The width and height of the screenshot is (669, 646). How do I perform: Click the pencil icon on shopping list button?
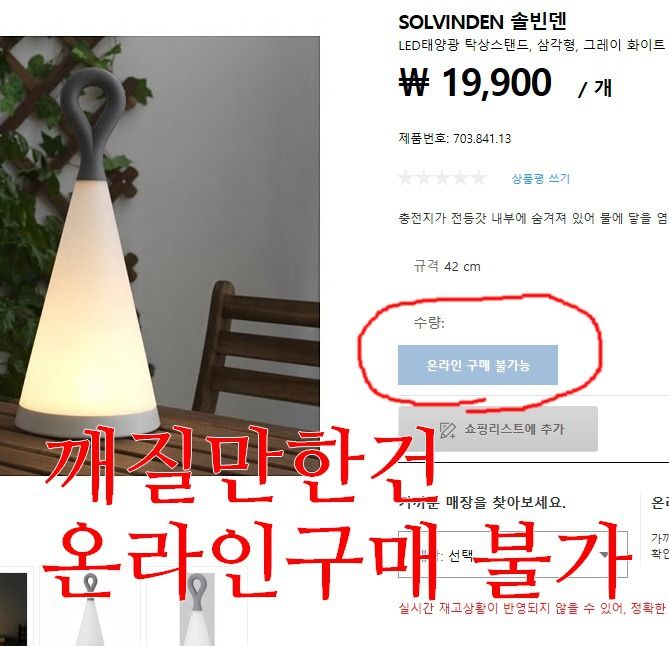[x=448, y=430]
